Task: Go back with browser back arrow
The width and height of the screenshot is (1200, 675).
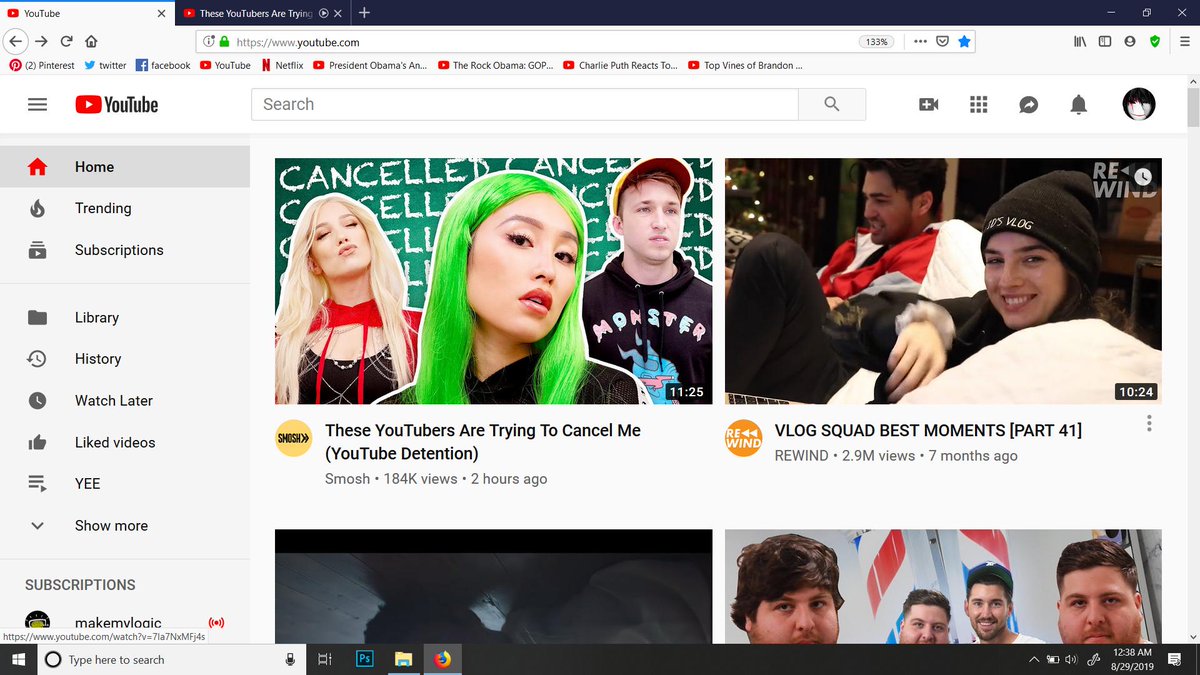Action: (x=15, y=42)
